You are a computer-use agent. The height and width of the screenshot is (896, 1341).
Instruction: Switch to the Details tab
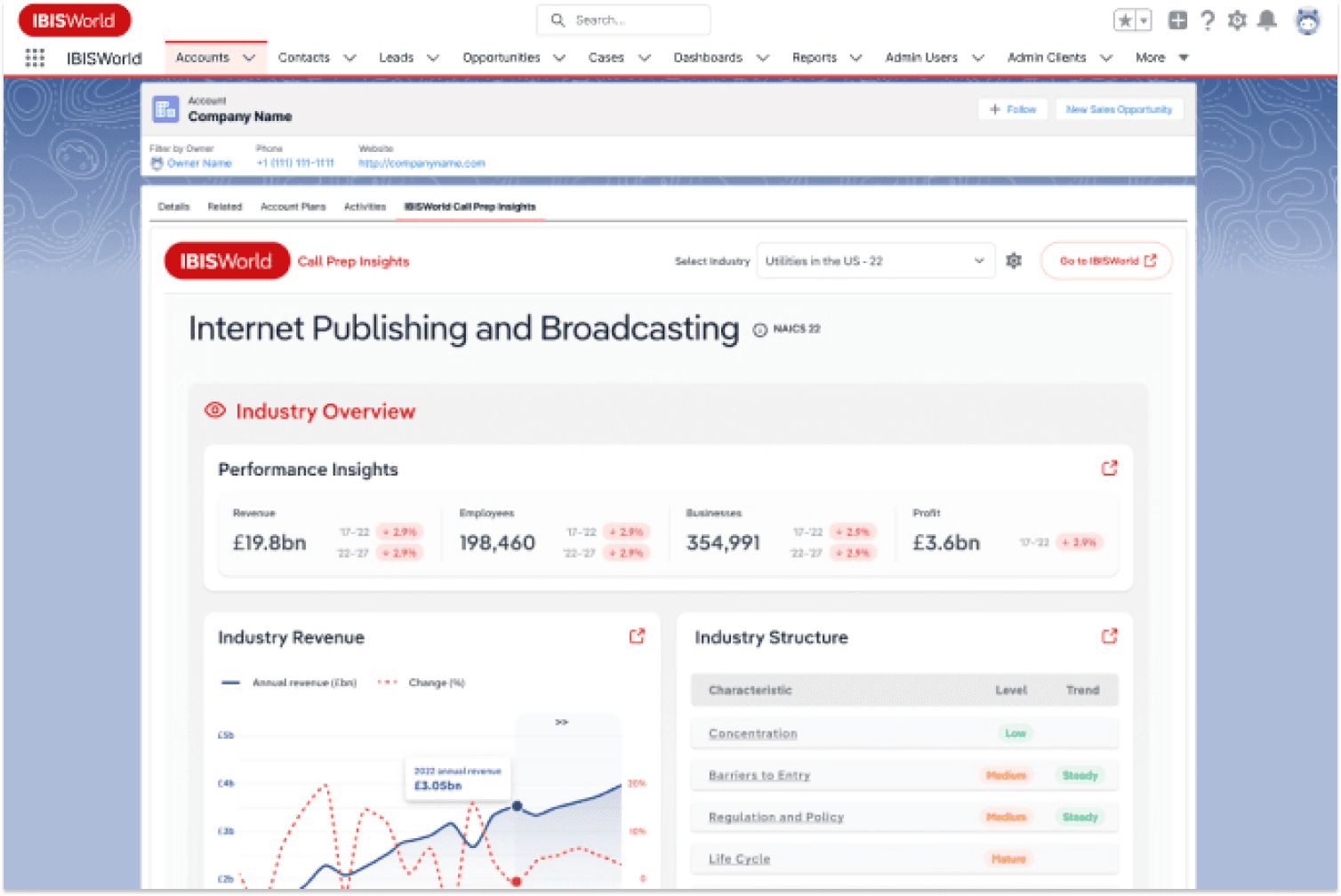pyautogui.click(x=173, y=207)
